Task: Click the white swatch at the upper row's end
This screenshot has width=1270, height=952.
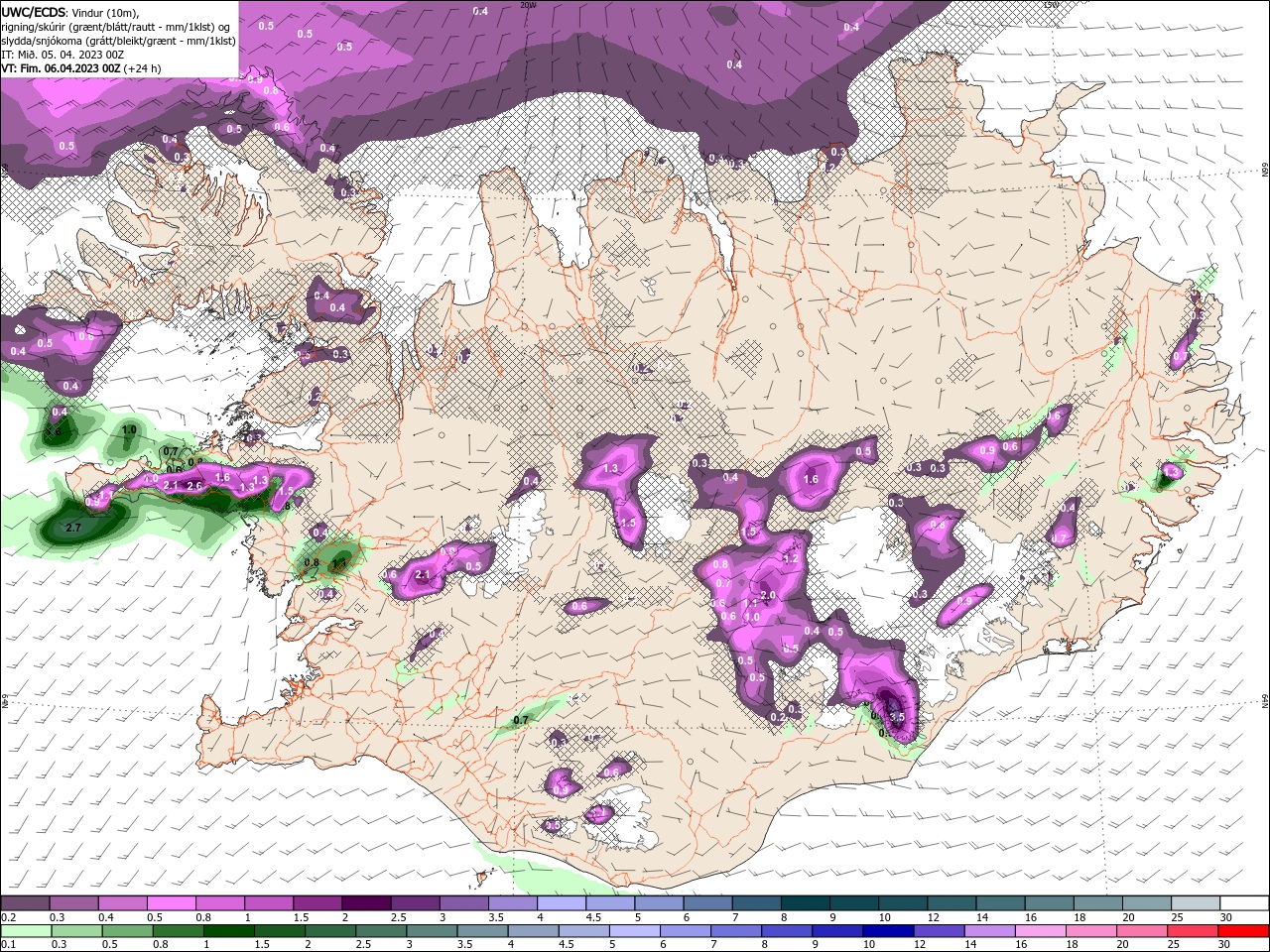Action: [1244, 903]
